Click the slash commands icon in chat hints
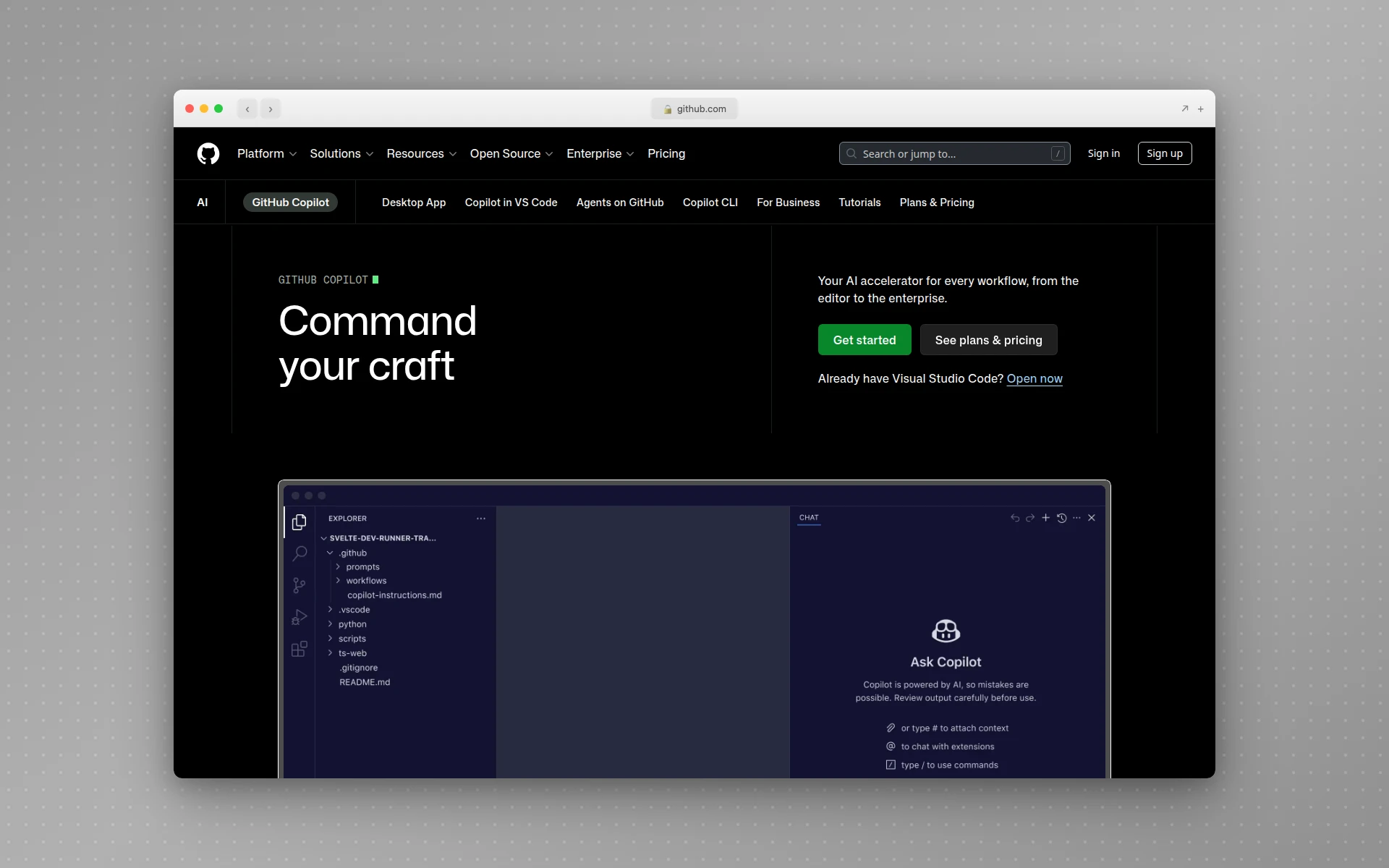The height and width of the screenshot is (868, 1389). [891, 765]
